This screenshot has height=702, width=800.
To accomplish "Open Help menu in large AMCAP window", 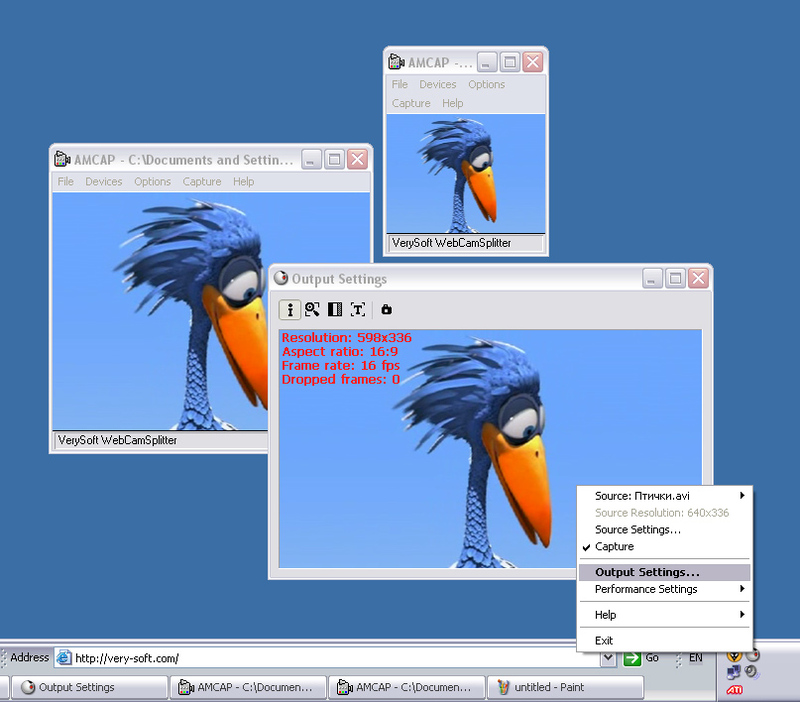I will tap(243, 182).
